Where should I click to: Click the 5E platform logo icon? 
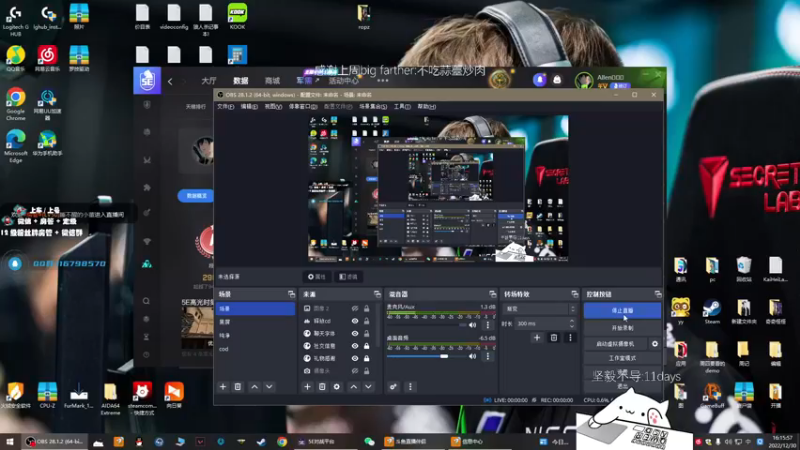147,81
